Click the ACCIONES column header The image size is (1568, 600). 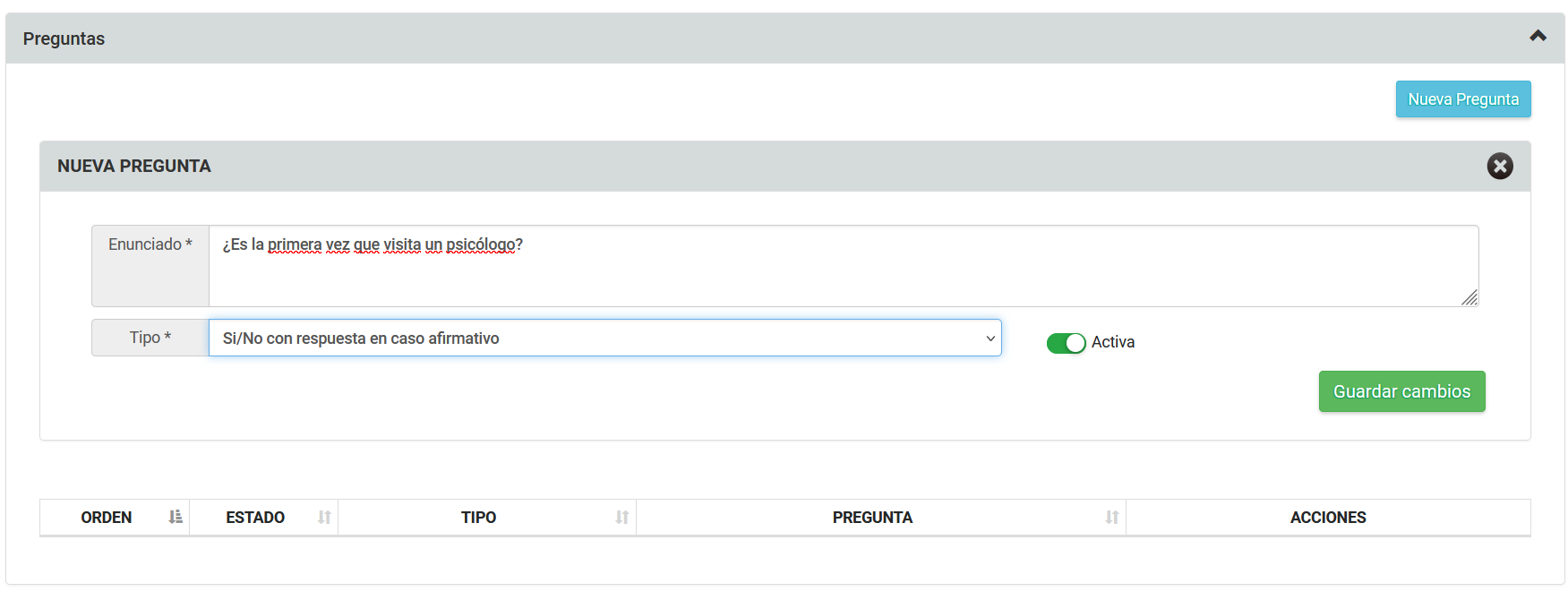tap(1327, 518)
